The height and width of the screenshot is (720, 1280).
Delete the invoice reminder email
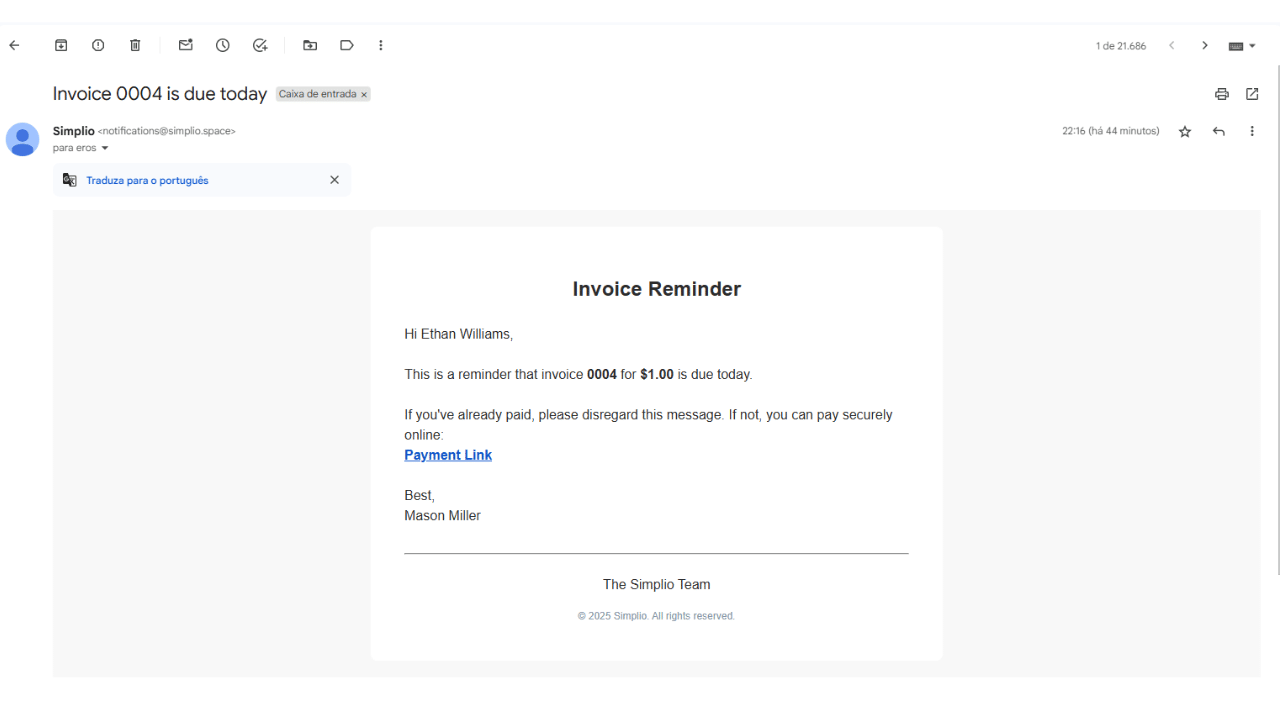click(x=134, y=45)
